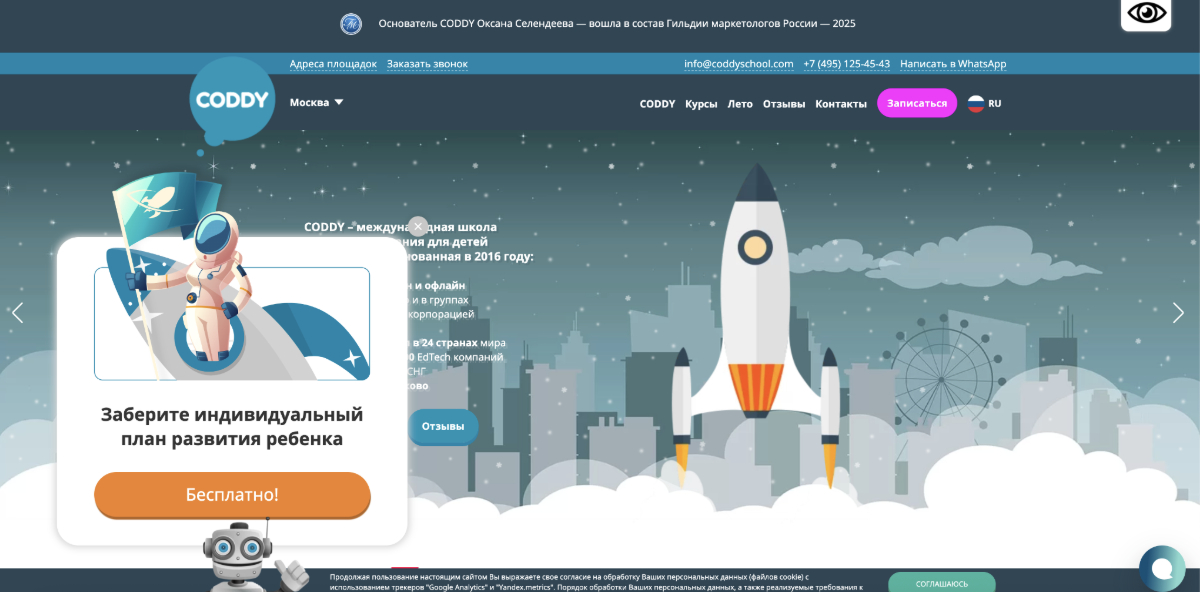
Task: Click the guild emblem in top banner
Action: click(x=351, y=23)
